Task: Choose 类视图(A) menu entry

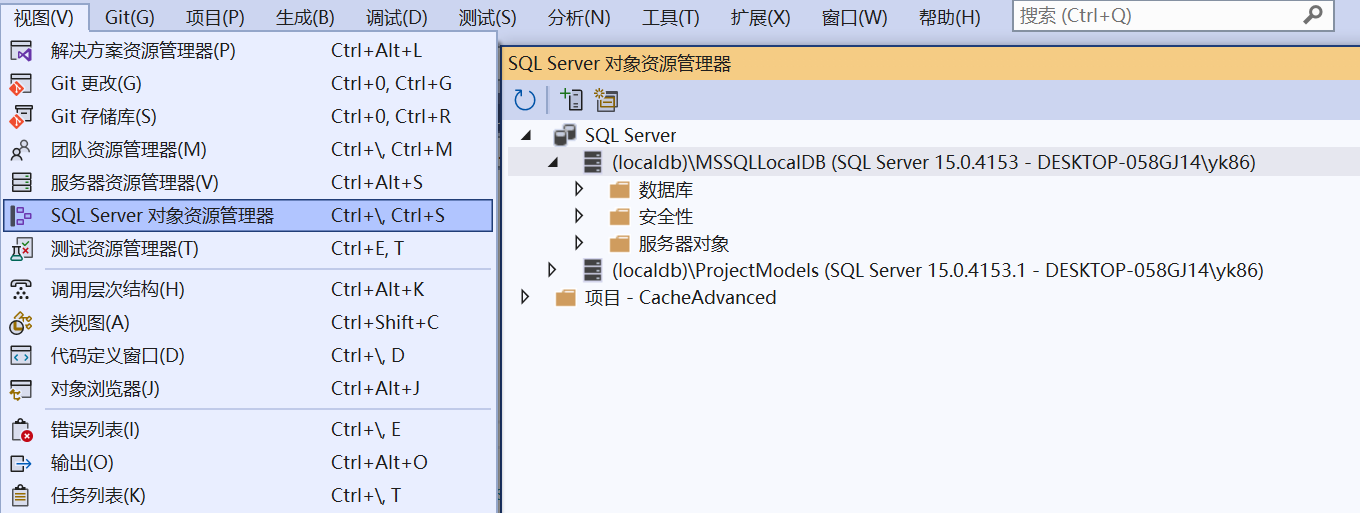Action: [248, 322]
